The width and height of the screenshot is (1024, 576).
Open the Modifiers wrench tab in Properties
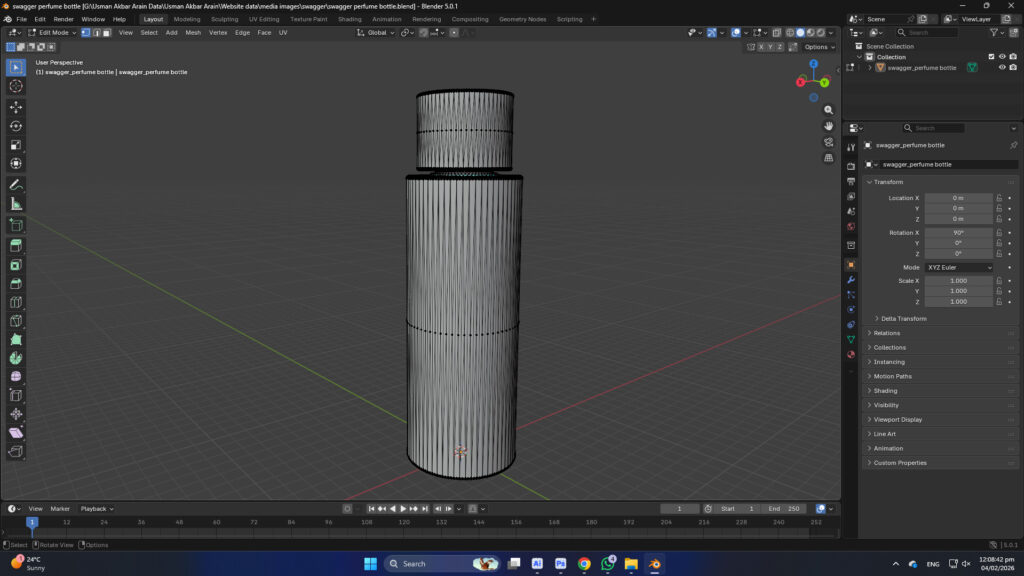coord(851,280)
